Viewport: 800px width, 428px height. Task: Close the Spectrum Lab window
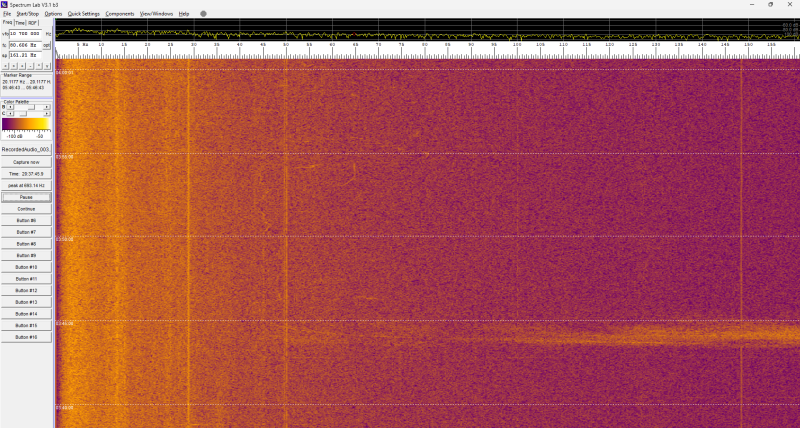click(x=790, y=5)
